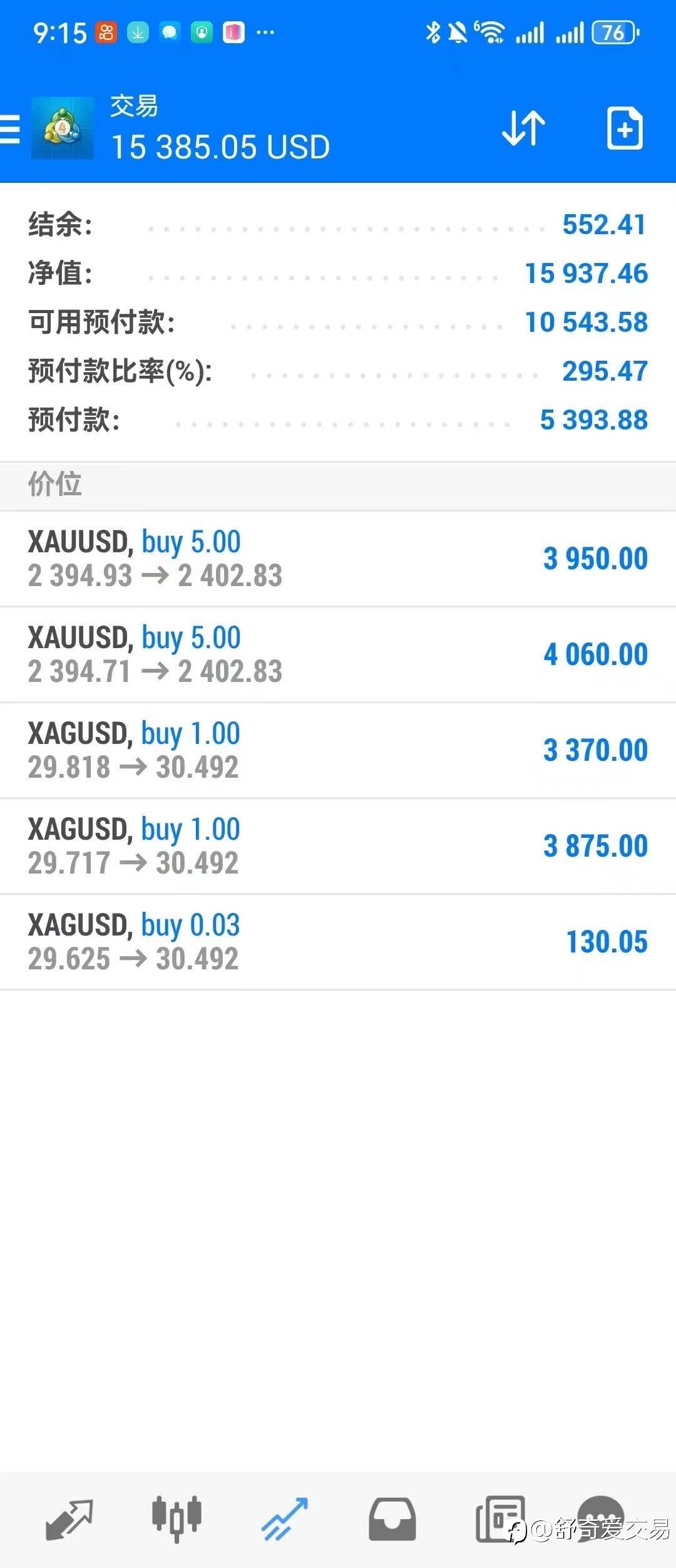Select the Trade tab trend-line icon
Viewport: 676px width, 1568px height.
[x=285, y=1519]
